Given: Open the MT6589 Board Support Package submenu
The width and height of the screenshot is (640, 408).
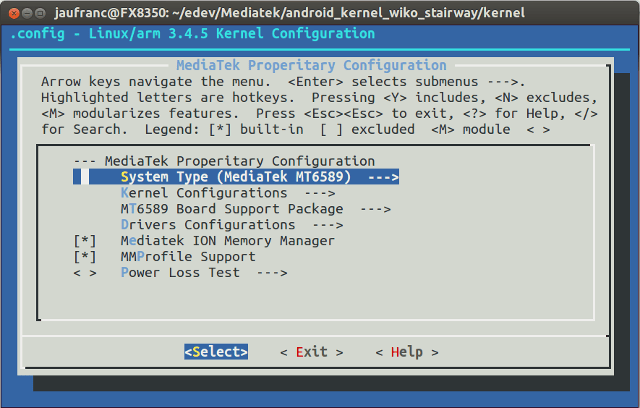Looking at the screenshot, I should (x=256, y=209).
